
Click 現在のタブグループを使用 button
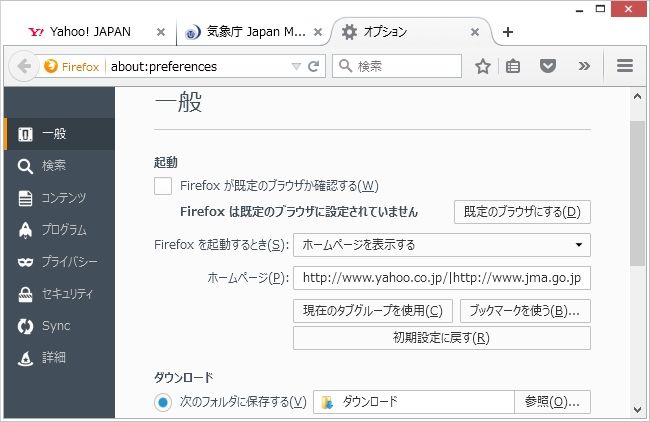pos(373,311)
